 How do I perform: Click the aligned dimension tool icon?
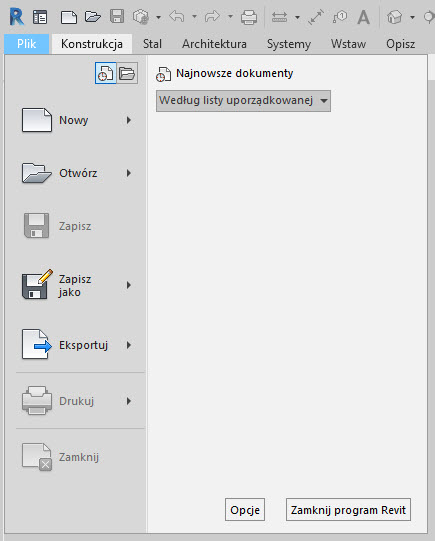click(316, 17)
